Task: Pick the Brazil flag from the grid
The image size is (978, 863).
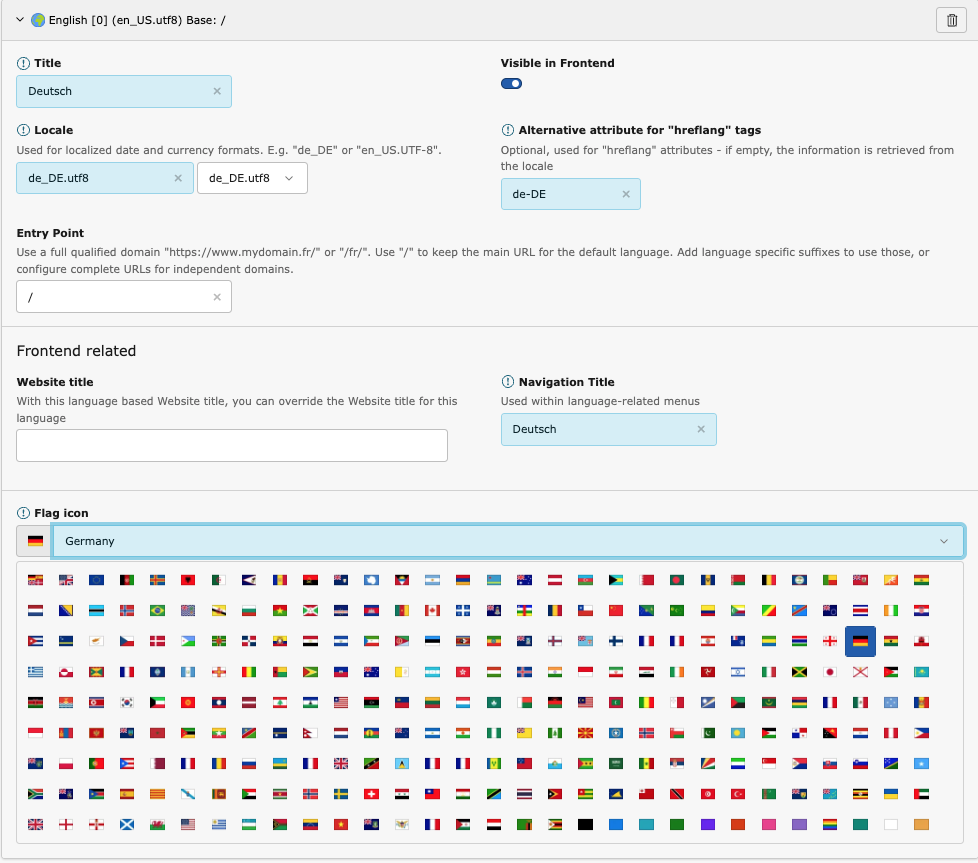Action: coord(157,611)
